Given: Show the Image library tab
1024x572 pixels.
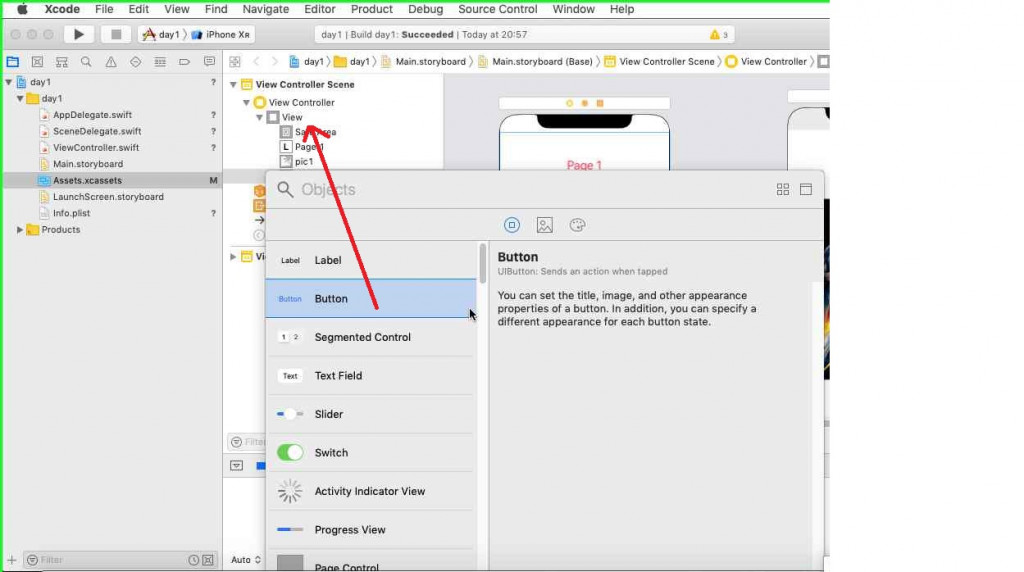Looking at the screenshot, I should click(545, 225).
